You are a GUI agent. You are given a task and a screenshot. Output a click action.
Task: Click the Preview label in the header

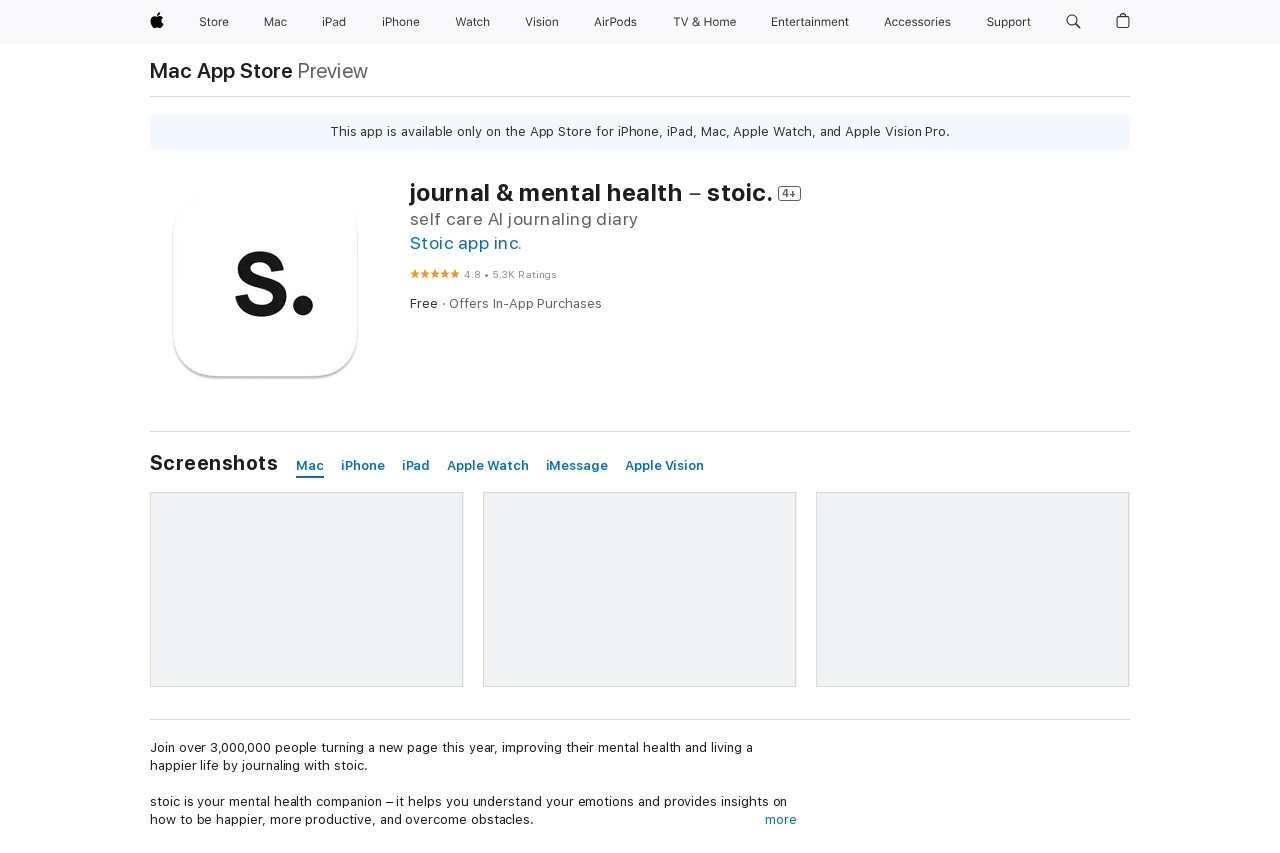click(333, 71)
